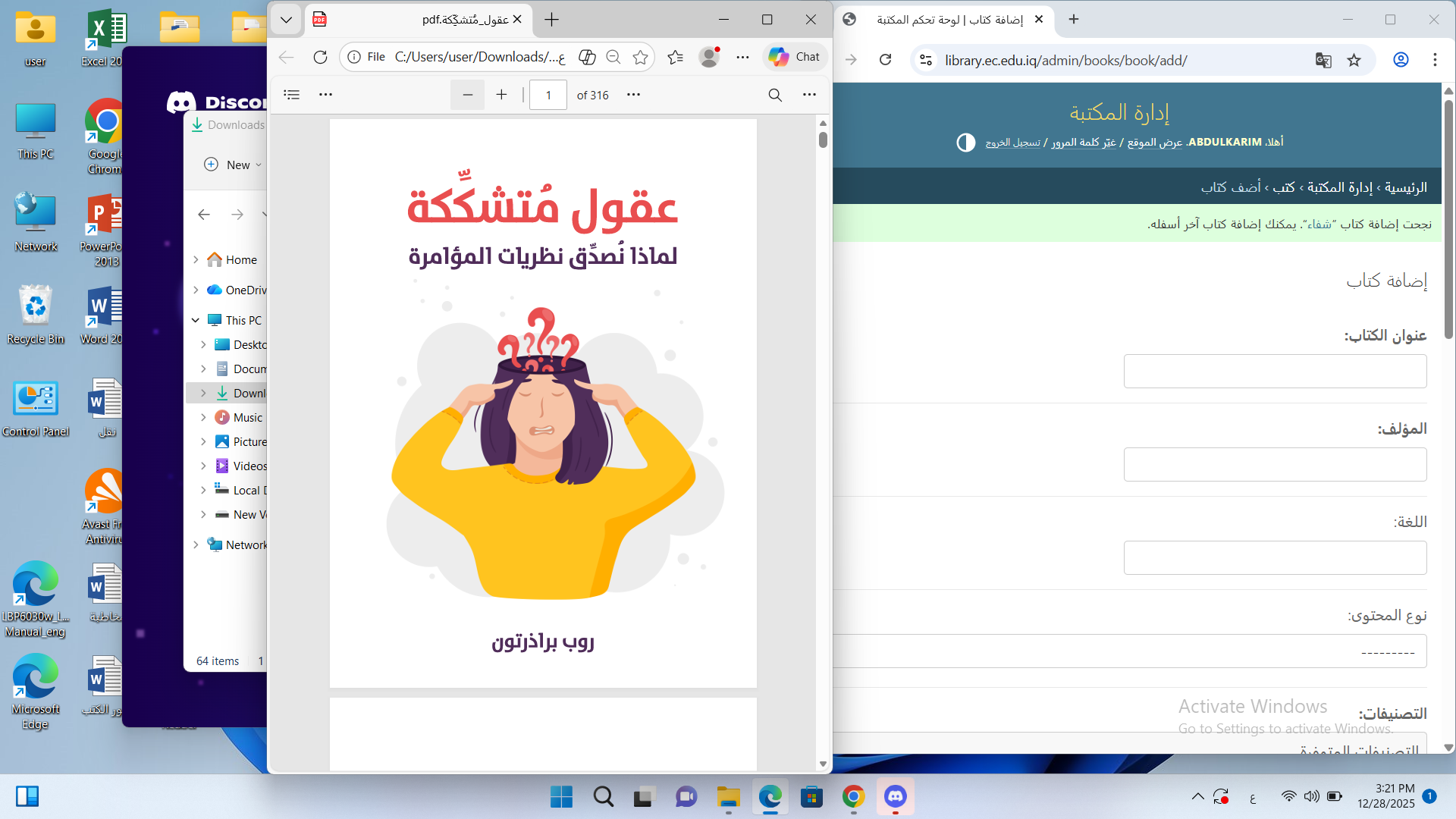Open Control Panel desktop icon
The image size is (1456, 819).
[x=36, y=408]
